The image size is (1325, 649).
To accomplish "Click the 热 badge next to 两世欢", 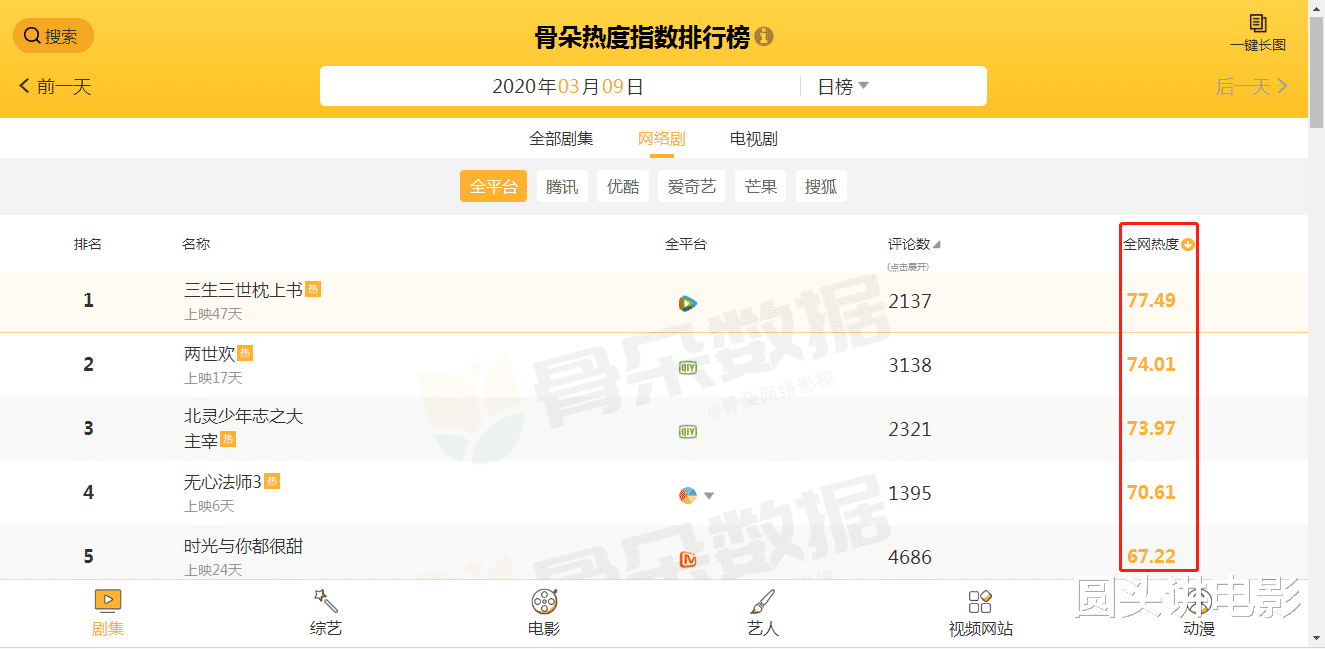I will (245, 353).
